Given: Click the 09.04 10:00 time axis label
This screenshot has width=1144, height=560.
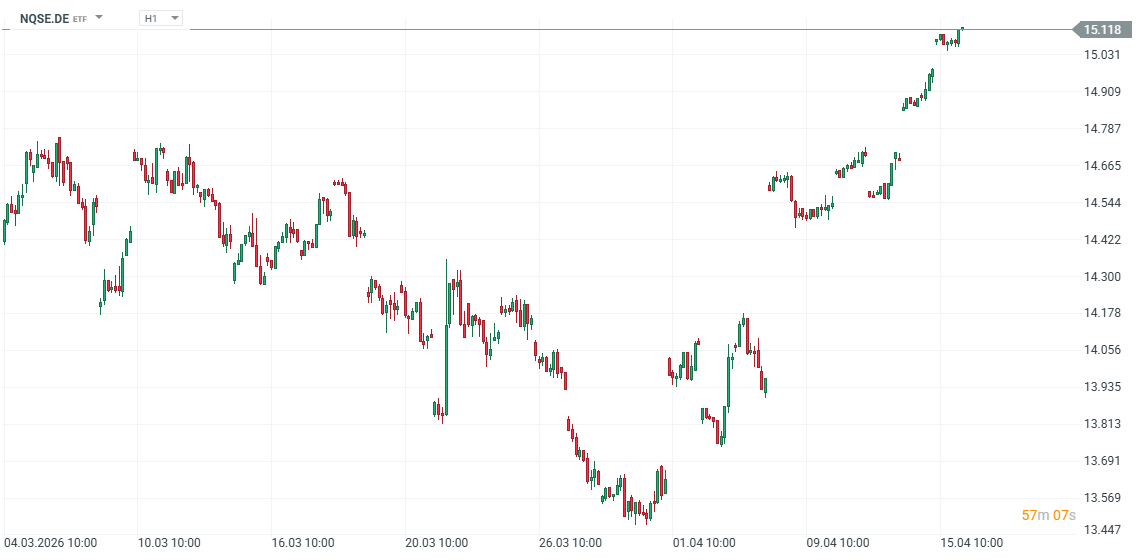Looking at the screenshot, I should [x=838, y=543].
